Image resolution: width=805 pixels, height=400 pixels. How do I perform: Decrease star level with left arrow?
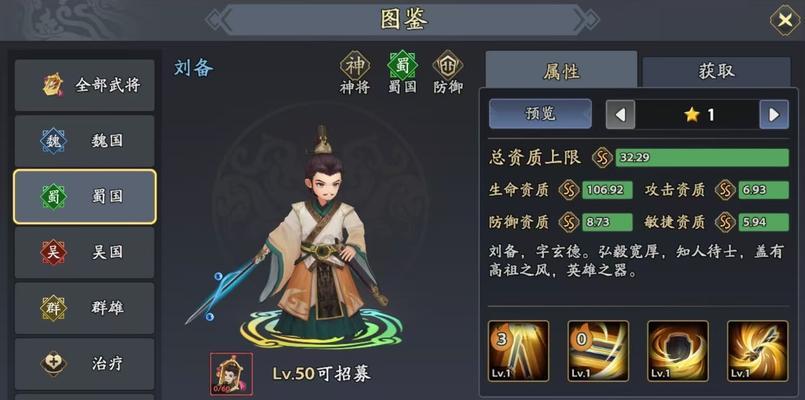pyautogui.click(x=620, y=115)
